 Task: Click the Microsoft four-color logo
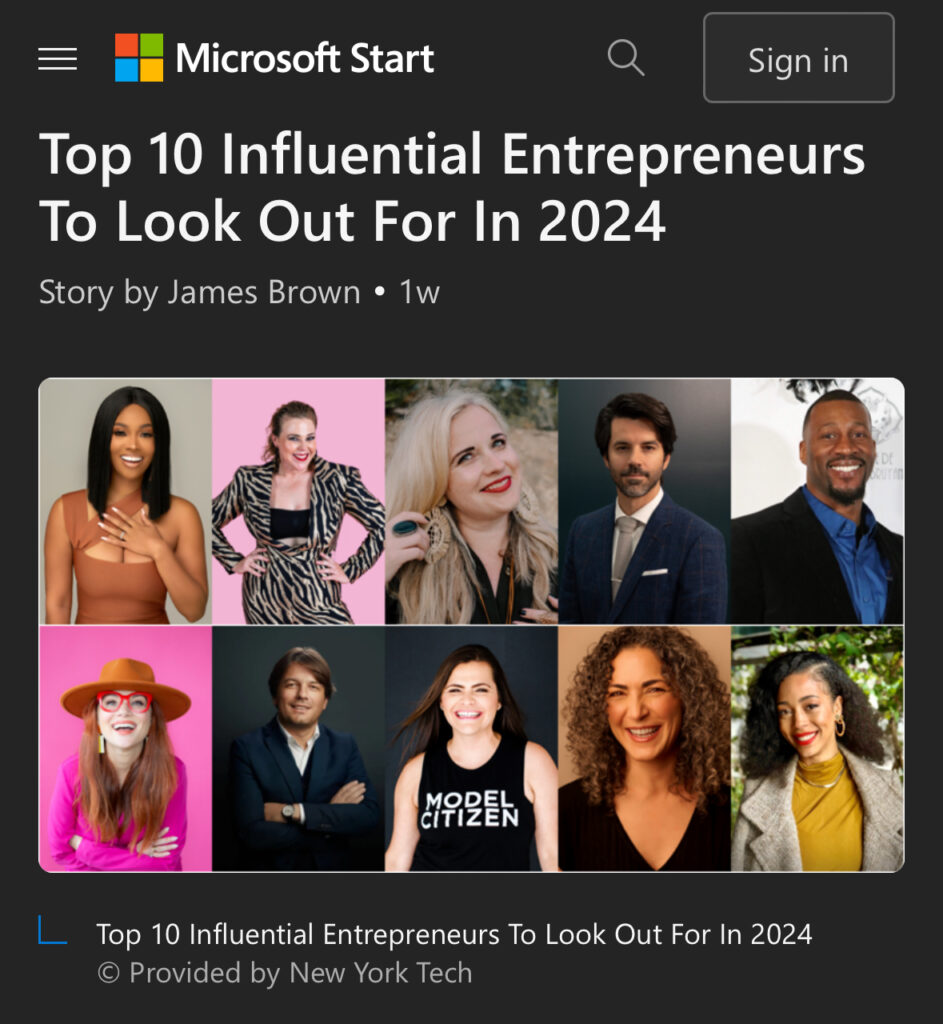pos(139,58)
